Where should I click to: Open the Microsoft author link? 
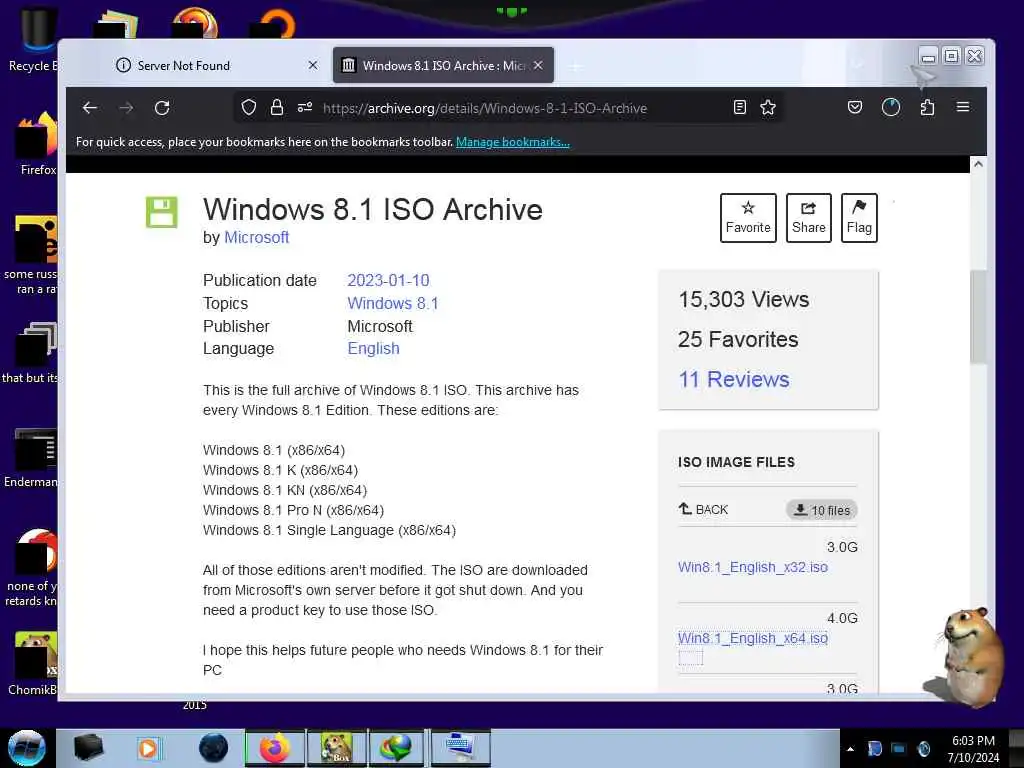tap(257, 237)
